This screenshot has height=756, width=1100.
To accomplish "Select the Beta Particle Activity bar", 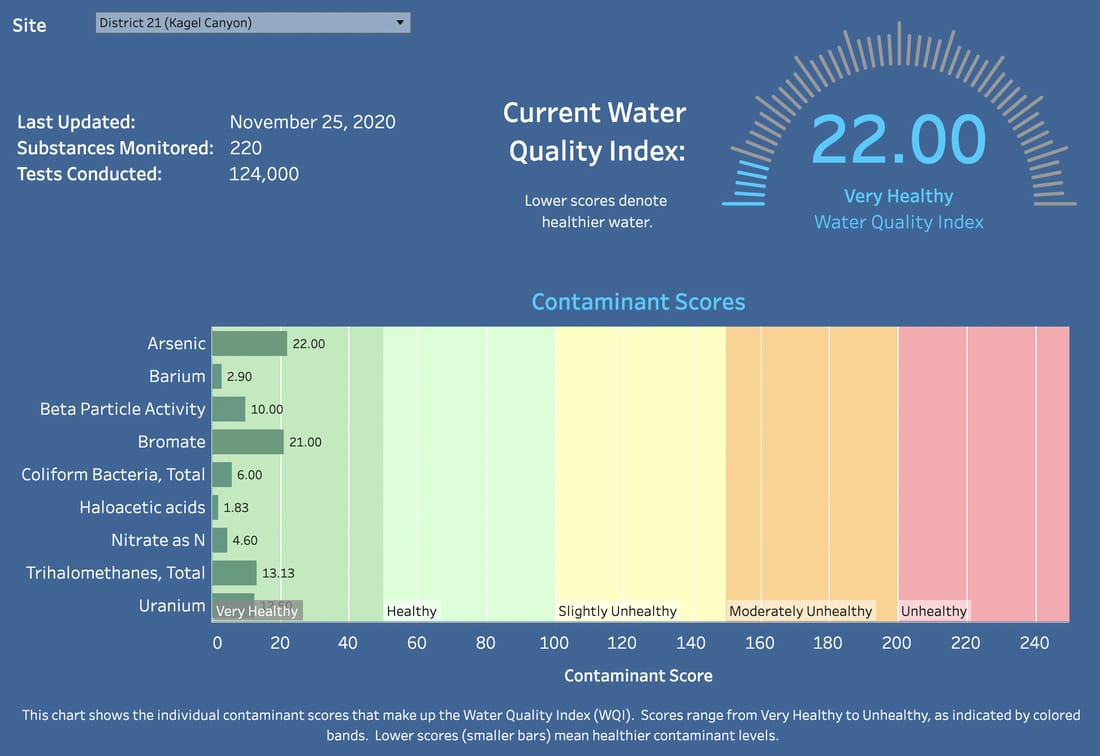I will pos(229,409).
